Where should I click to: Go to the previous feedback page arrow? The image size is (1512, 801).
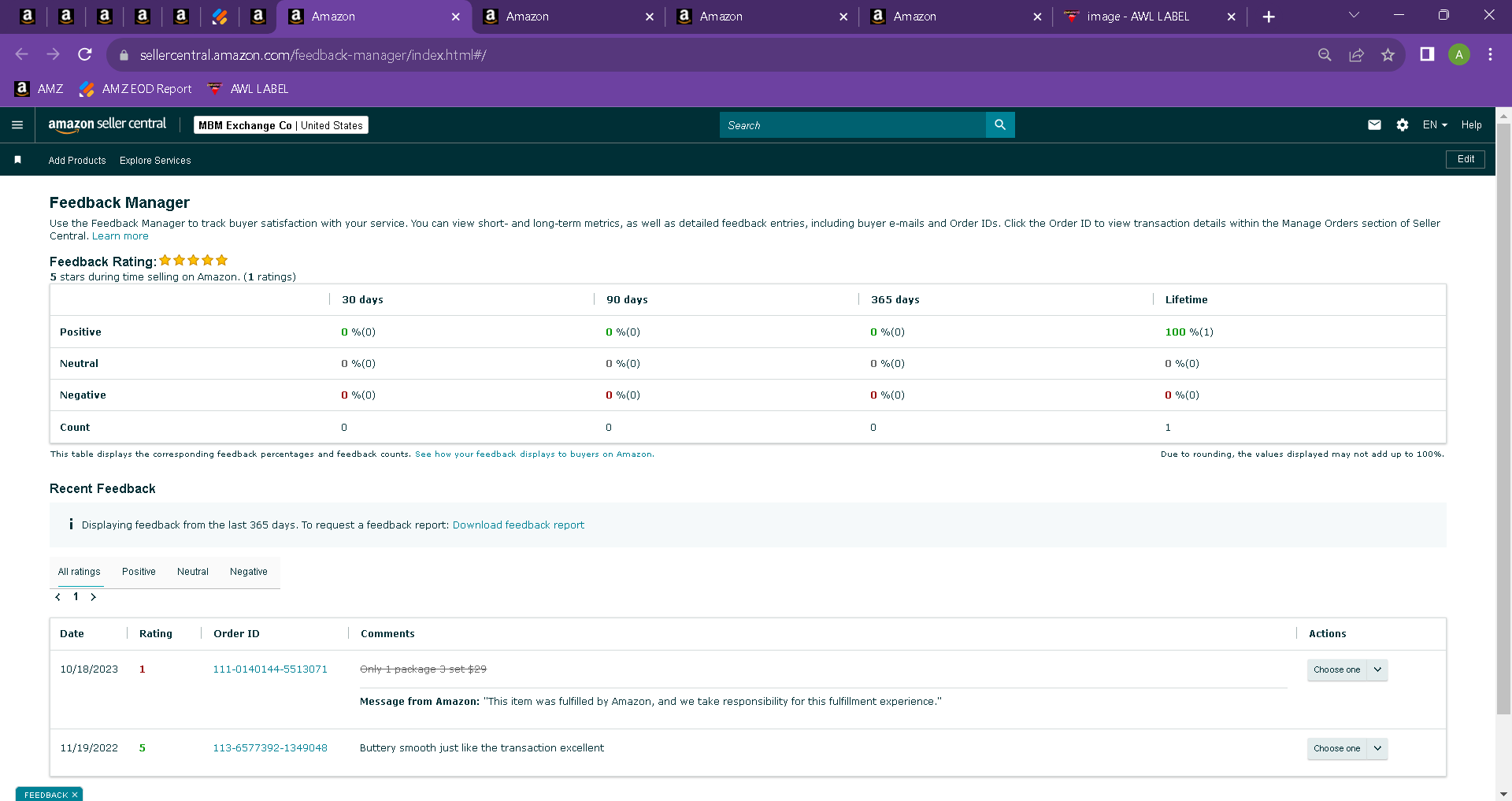57,597
